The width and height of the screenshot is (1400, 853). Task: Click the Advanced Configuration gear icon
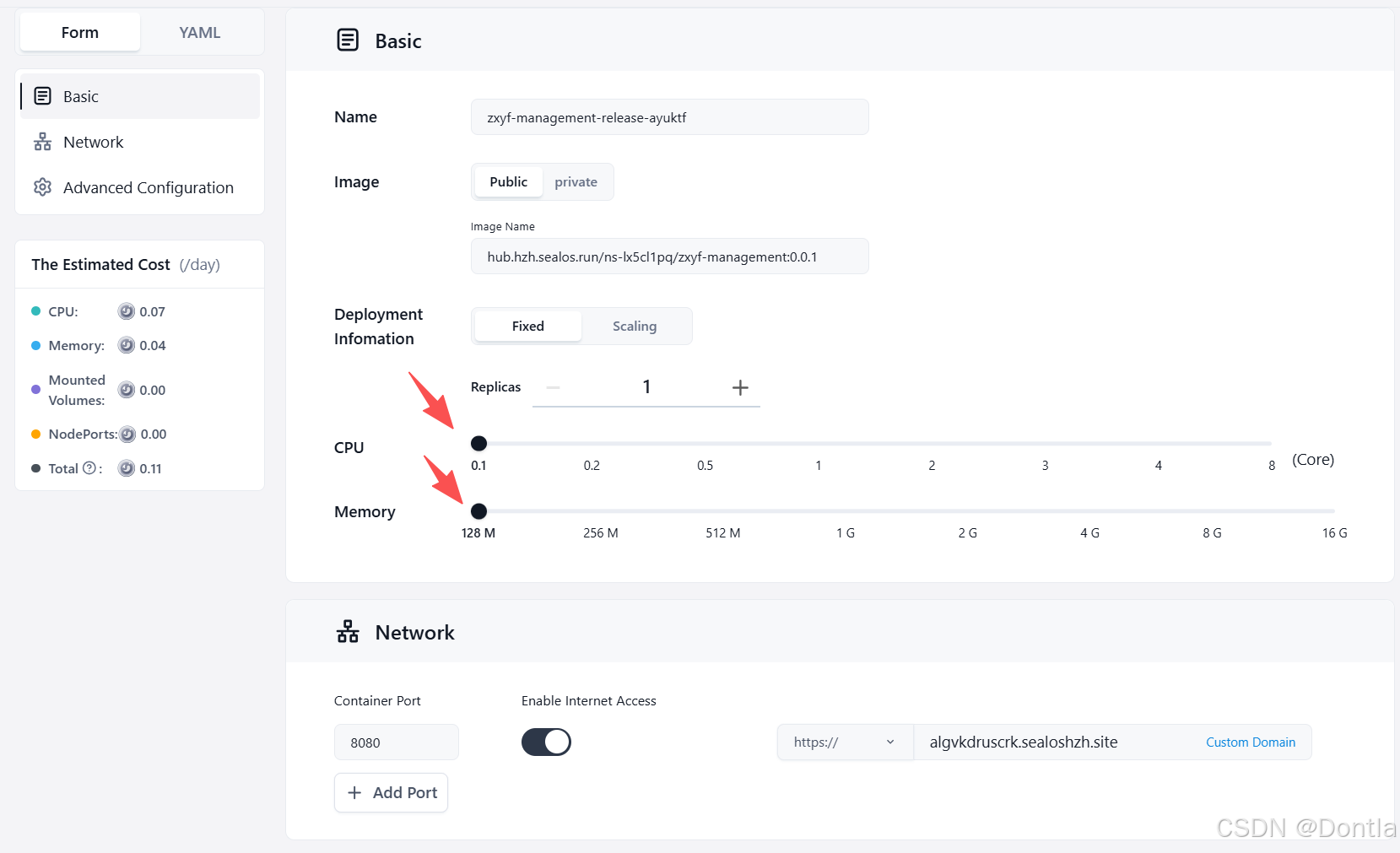(42, 187)
